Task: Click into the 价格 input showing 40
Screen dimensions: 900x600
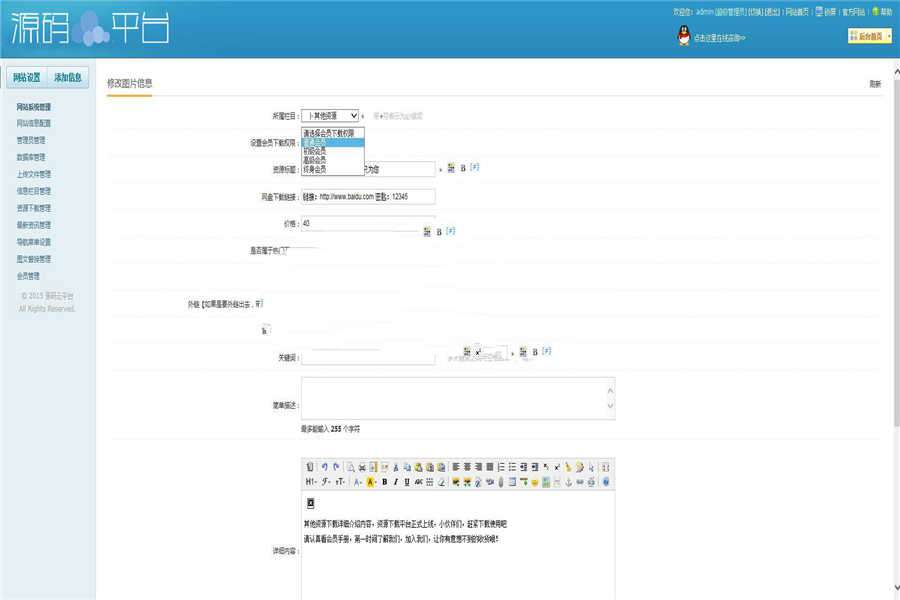Action: tap(368, 223)
